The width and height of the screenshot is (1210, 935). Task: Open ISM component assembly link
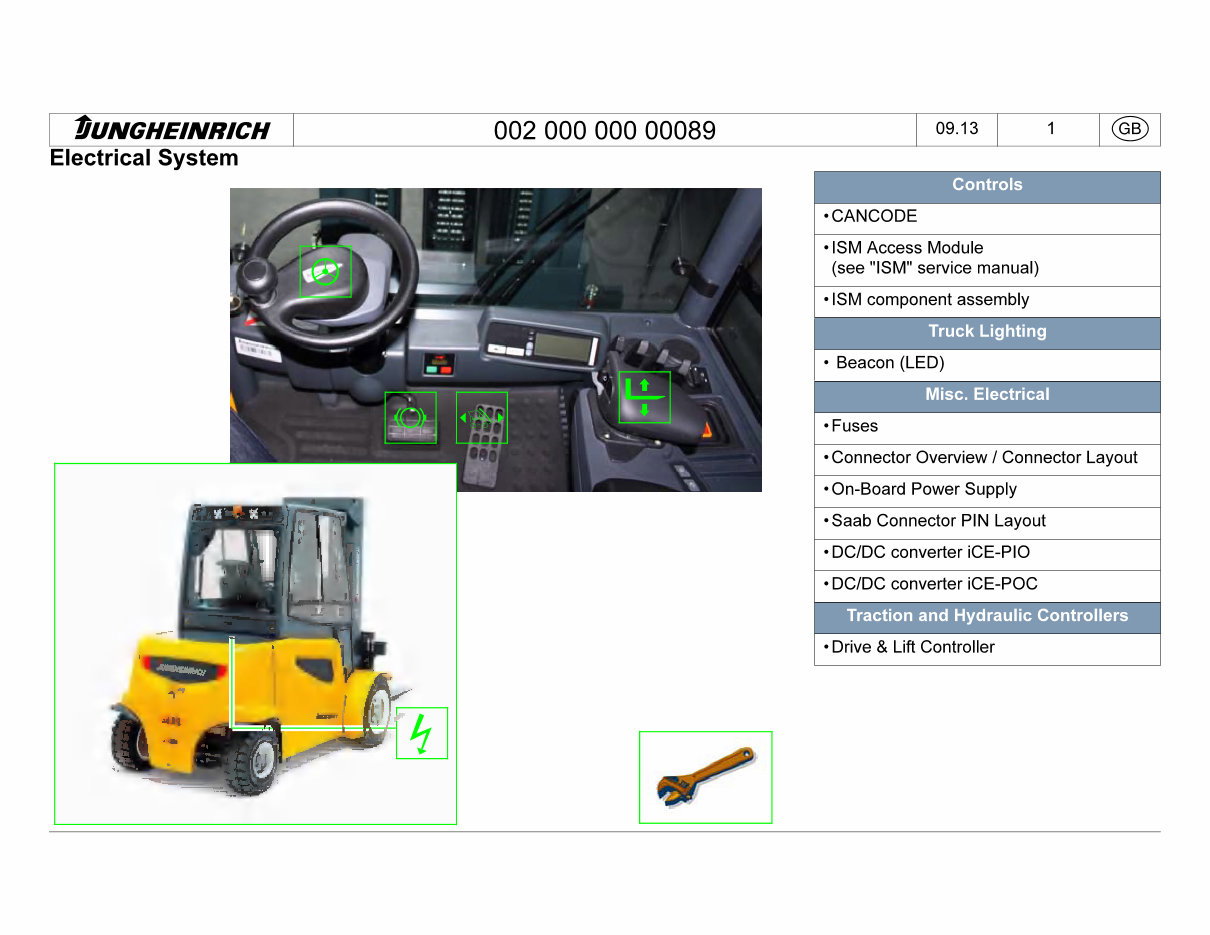click(987, 302)
